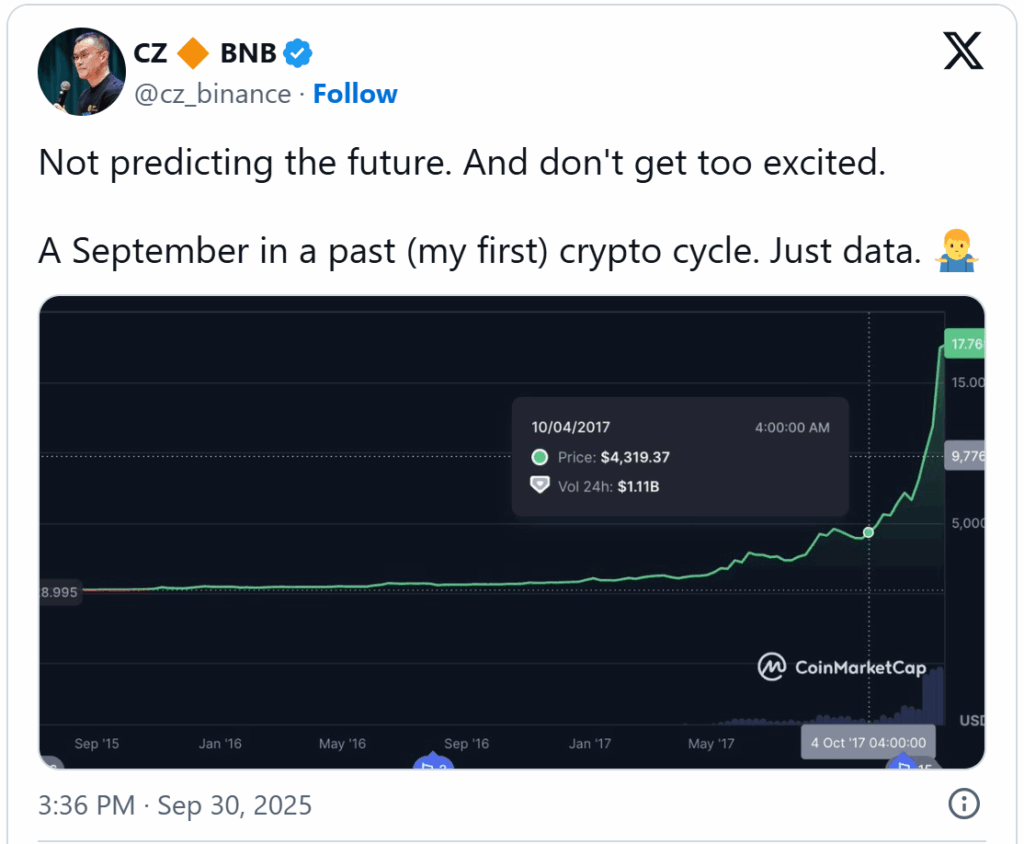1024x844 pixels.
Task: Click the orange diamond beside CZ
Action: pyautogui.click(x=193, y=54)
